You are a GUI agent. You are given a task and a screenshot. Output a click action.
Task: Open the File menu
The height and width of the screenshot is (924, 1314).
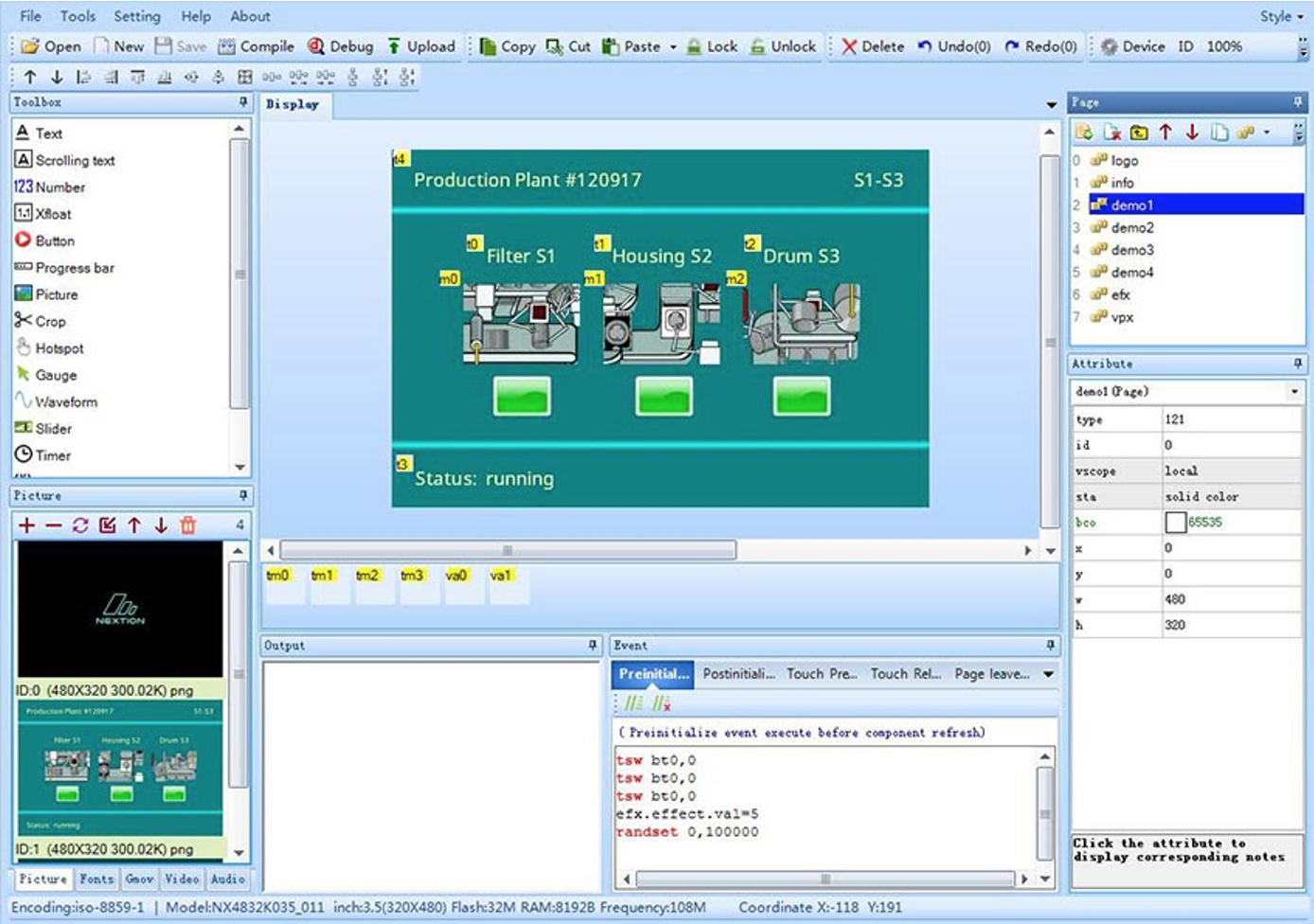click(30, 16)
